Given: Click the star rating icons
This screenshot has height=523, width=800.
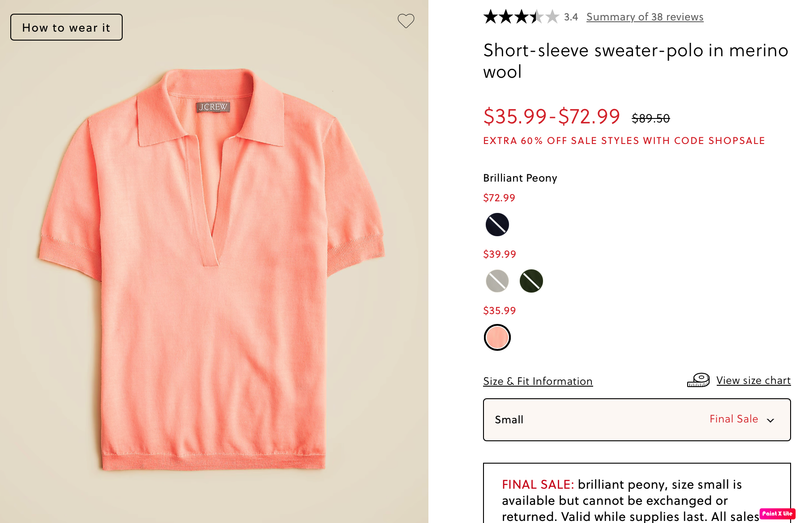Looking at the screenshot, I should pyautogui.click(x=521, y=17).
